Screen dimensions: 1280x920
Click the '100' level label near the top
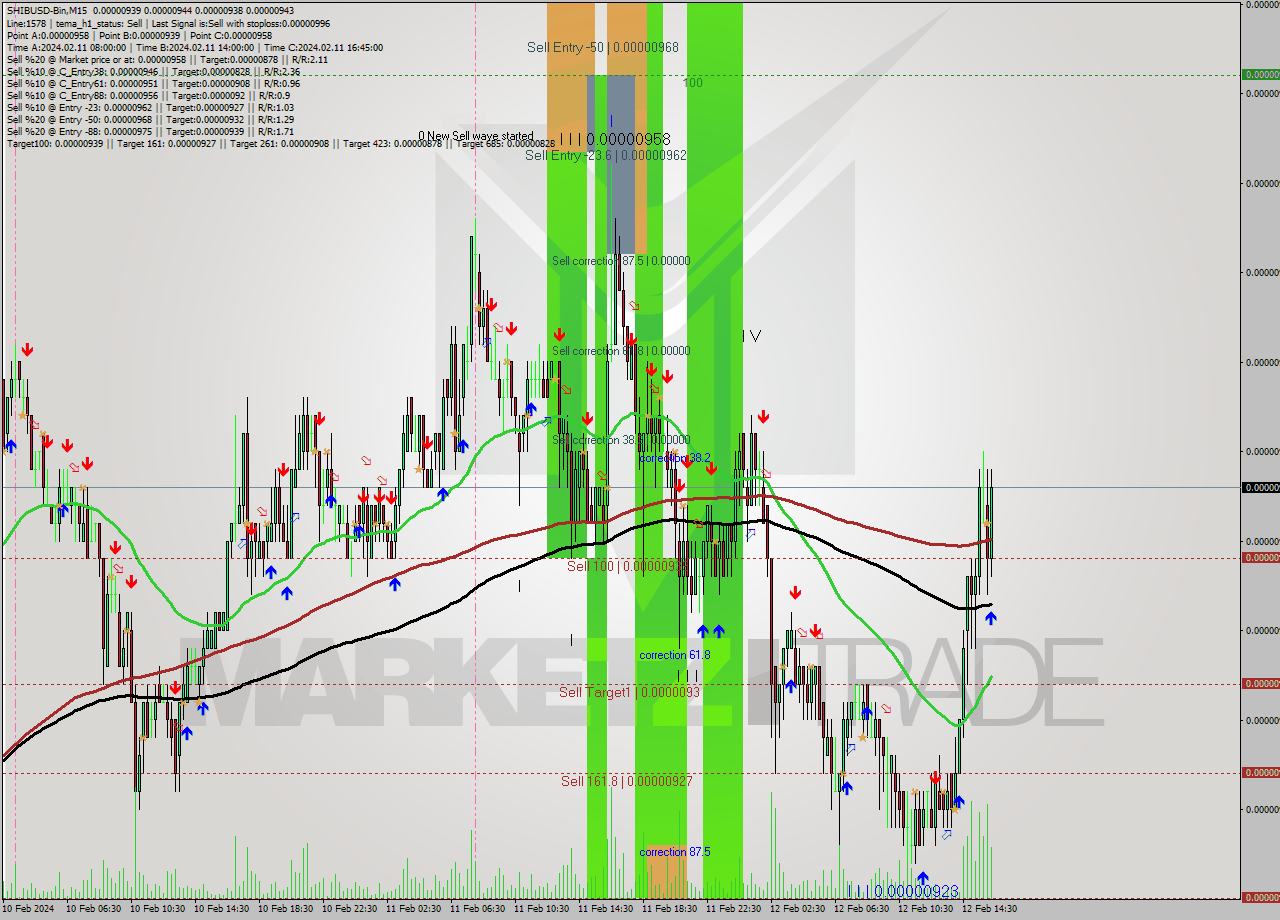693,82
